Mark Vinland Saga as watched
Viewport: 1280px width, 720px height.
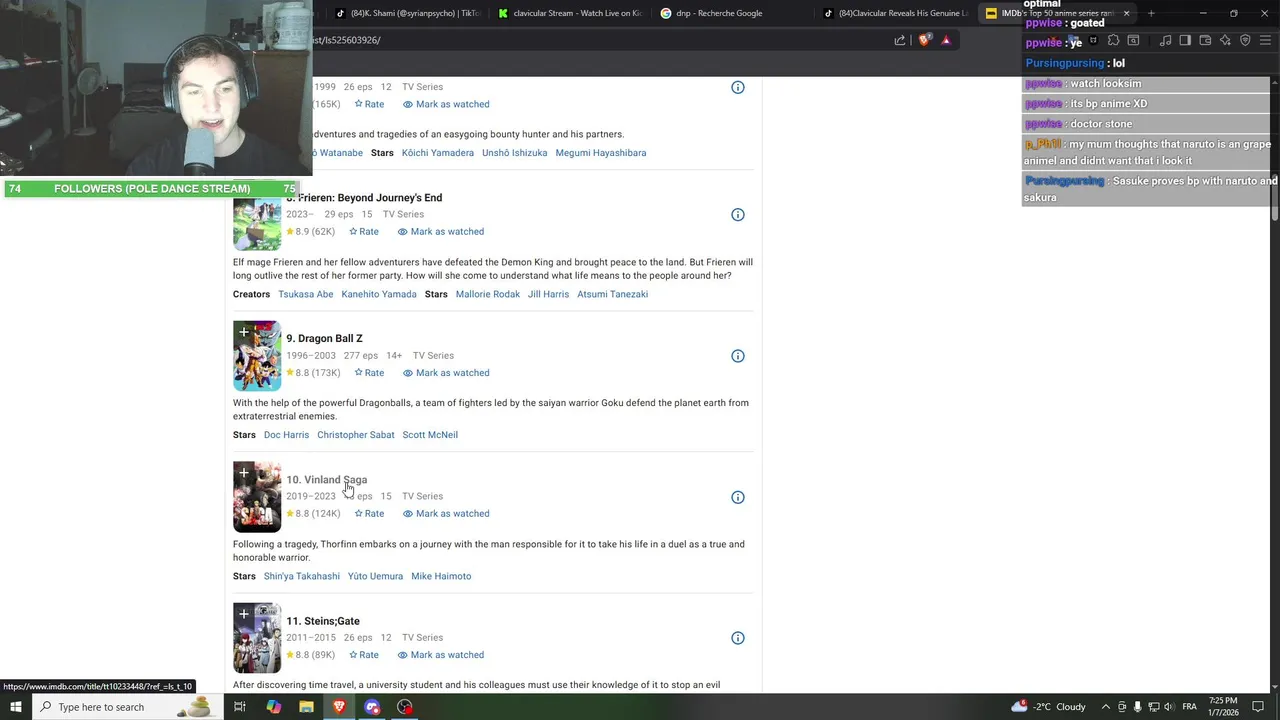coord(446,514)
